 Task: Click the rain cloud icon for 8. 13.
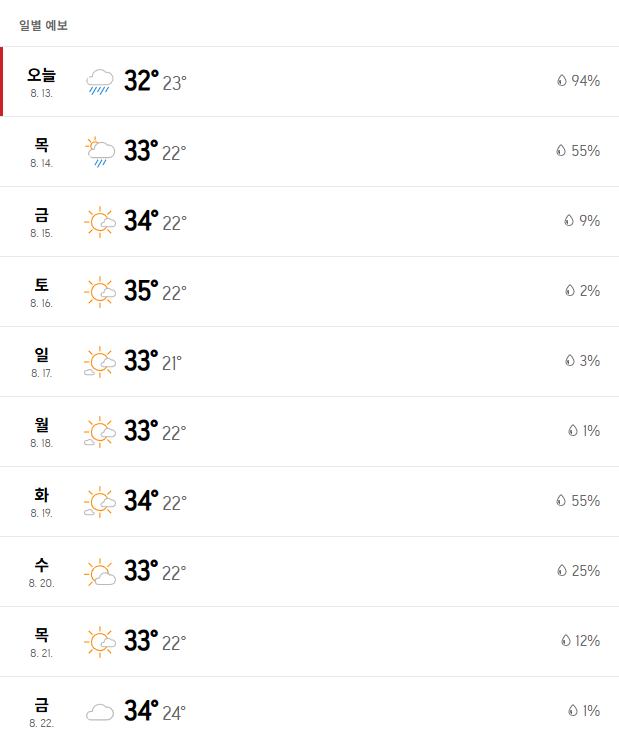tap(100, 82)
